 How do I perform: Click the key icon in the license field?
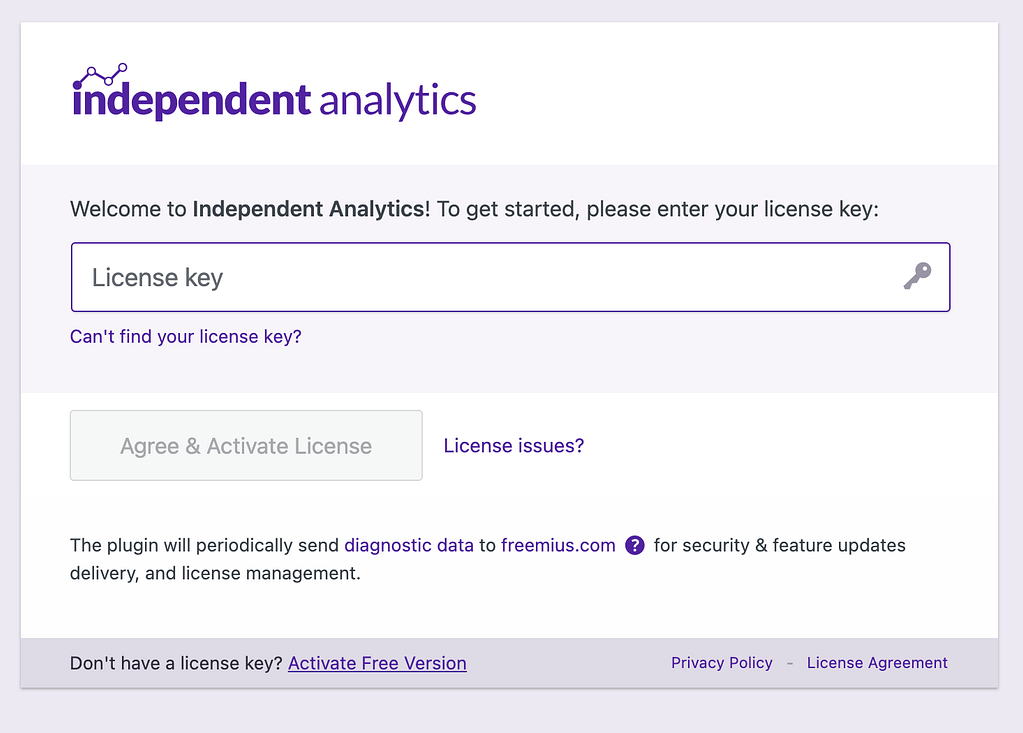pos(916,276)
